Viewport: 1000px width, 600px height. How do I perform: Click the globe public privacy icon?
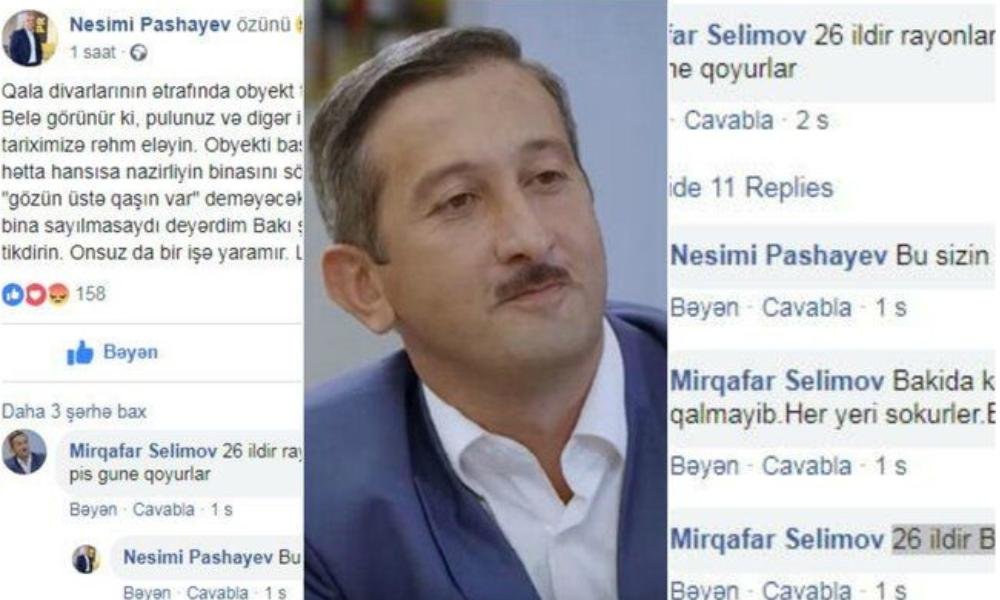click(138, 53)
